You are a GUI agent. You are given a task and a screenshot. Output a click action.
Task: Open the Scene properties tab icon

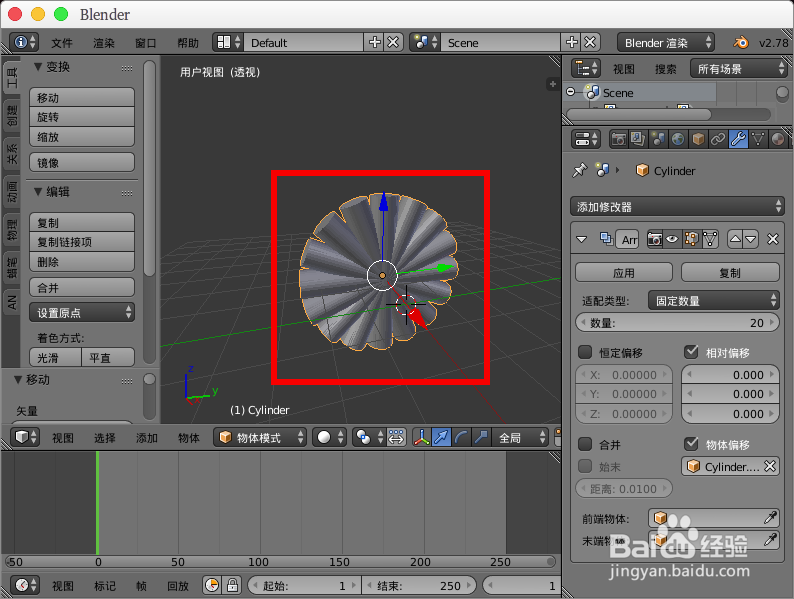(658, 139)
